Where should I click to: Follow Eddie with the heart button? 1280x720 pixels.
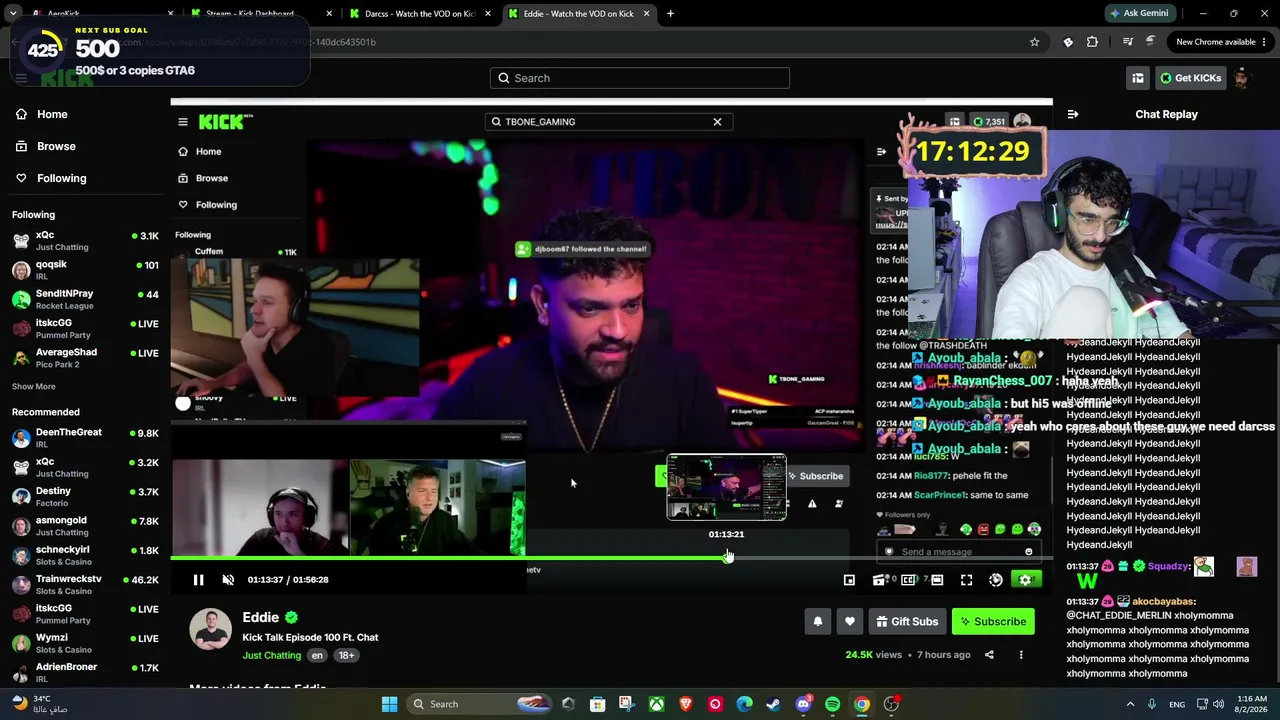pyautogui.click(x=850, y=621)
